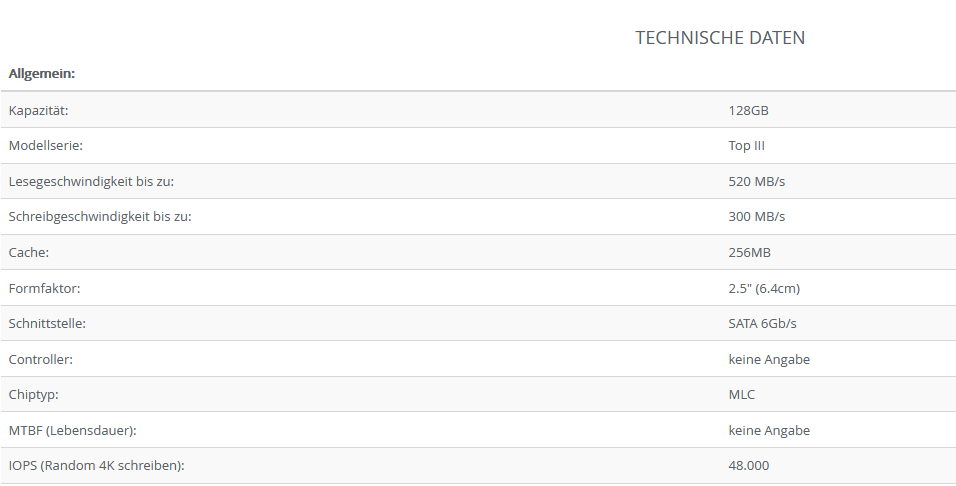Click the 48.000 IOPS value

click(749, 465)
